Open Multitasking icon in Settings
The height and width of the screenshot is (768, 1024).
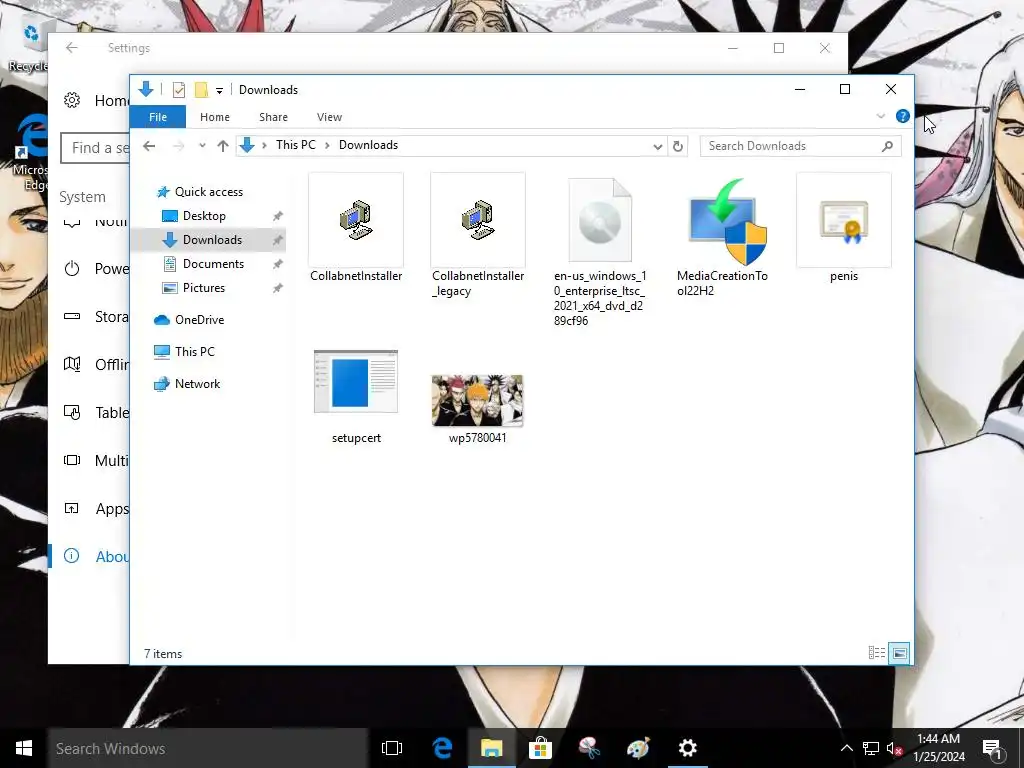72,460
